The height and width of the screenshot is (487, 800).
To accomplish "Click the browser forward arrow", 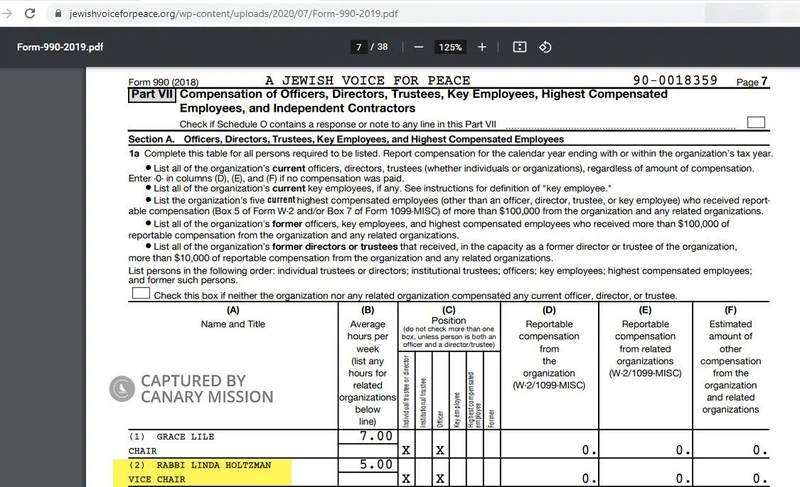I will point(7,13).
